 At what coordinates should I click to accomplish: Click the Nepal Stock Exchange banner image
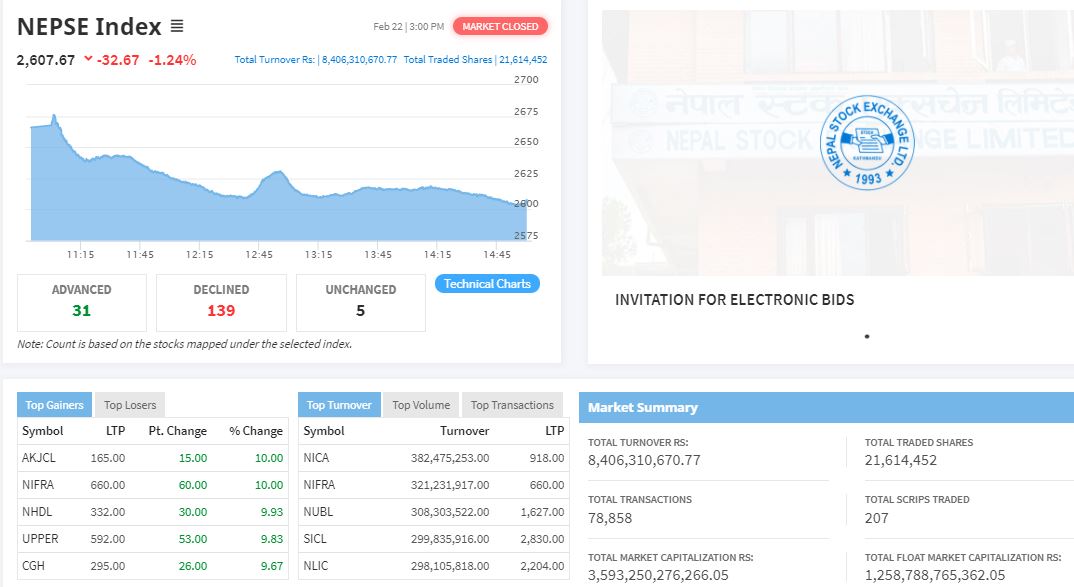[x=838, y=142]
